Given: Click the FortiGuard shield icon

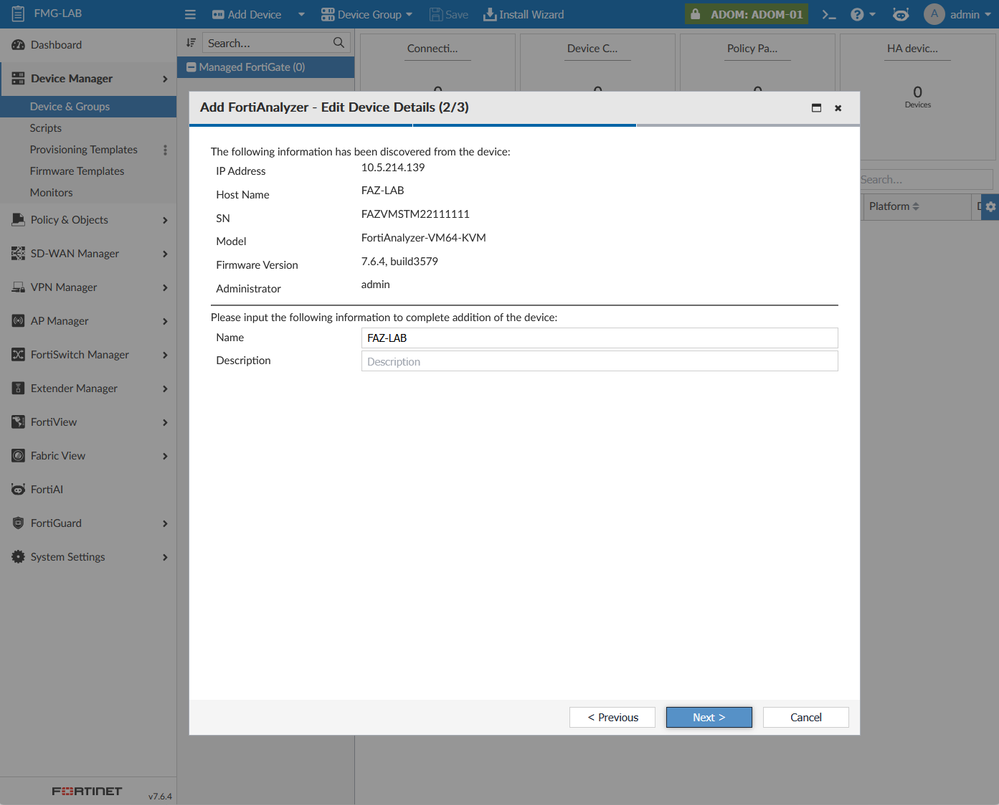Looking at the screenshot, I should pos(18,523).
